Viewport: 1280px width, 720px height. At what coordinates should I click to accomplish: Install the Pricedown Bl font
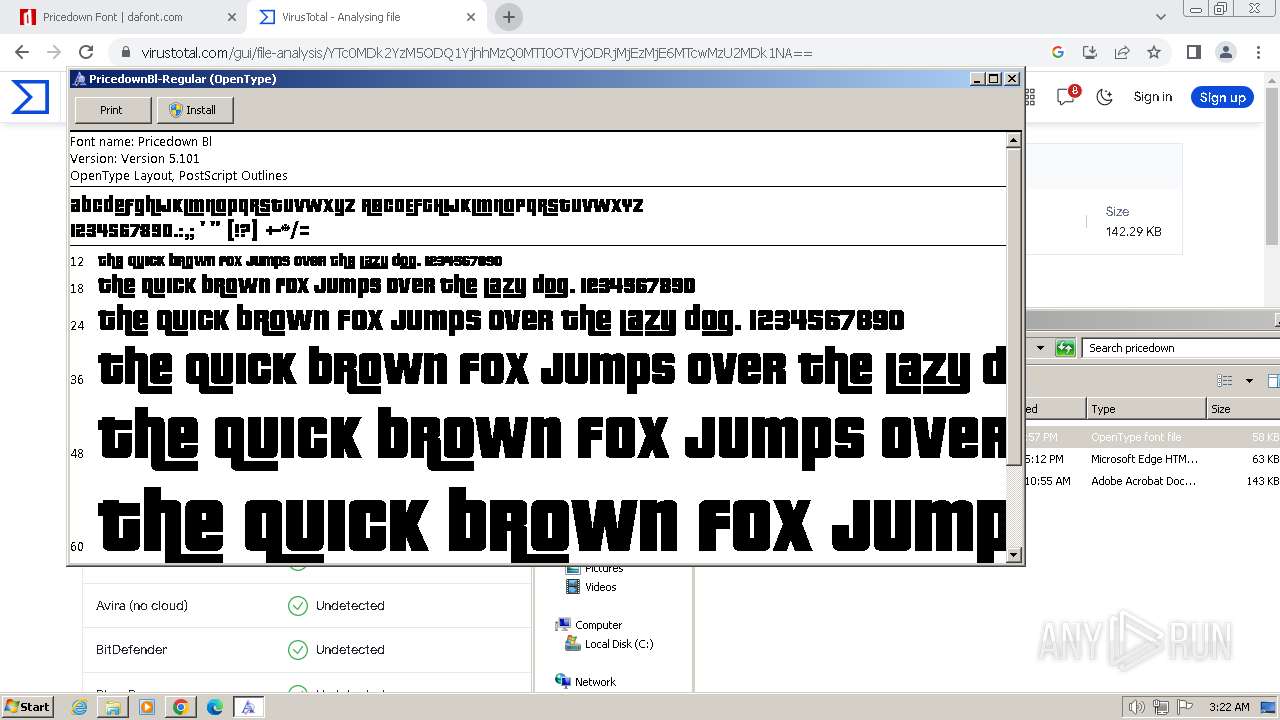(x=195, y=110)
